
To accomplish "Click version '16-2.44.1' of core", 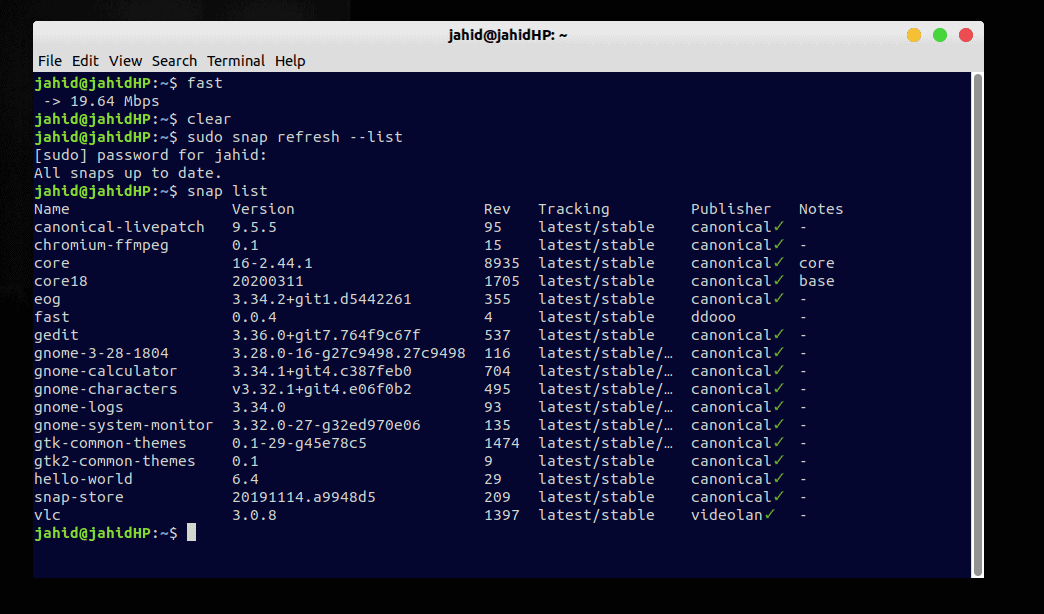I will [272, 263].
